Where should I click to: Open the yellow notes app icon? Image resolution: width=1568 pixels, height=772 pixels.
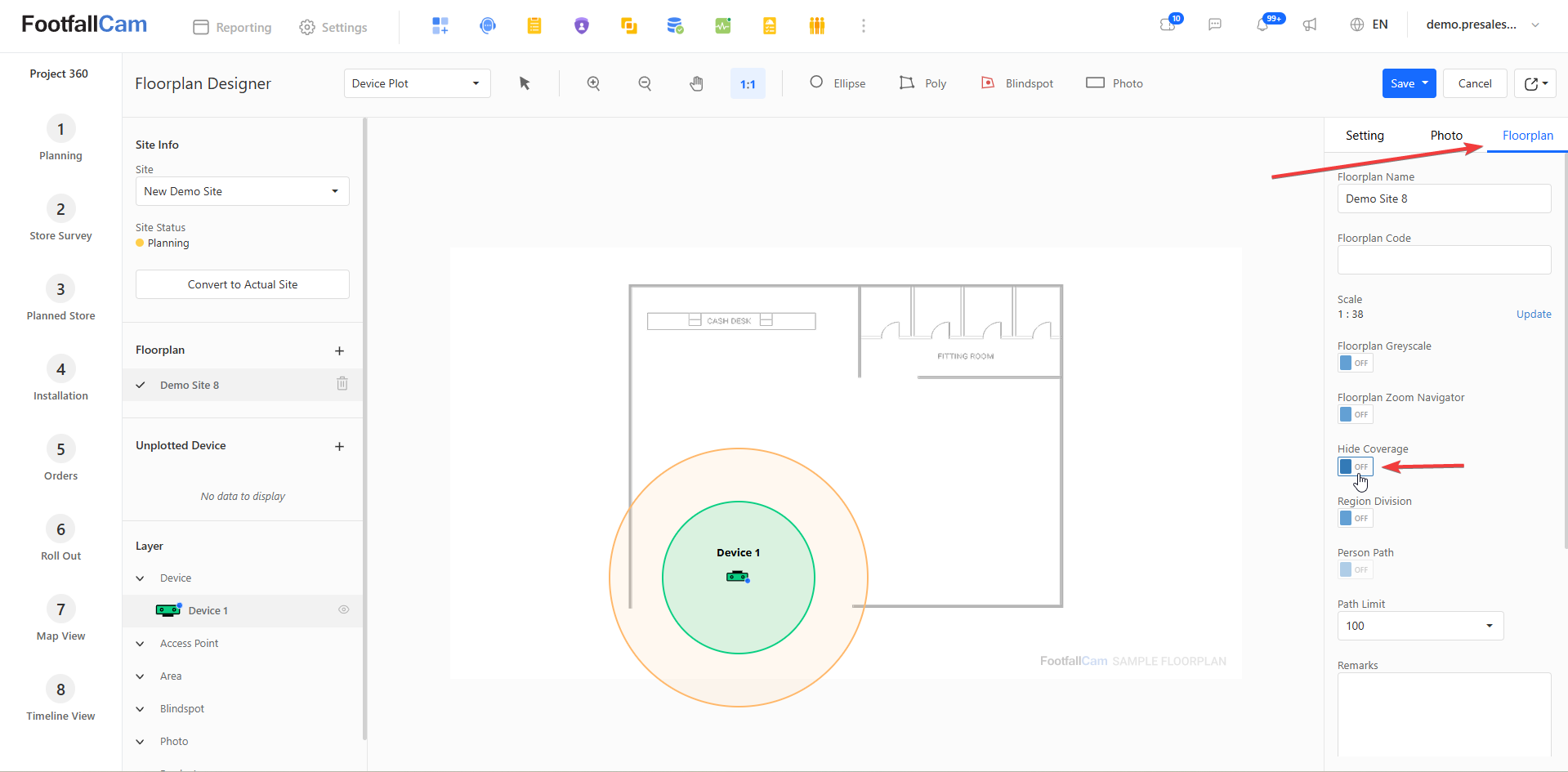point(534,26)
